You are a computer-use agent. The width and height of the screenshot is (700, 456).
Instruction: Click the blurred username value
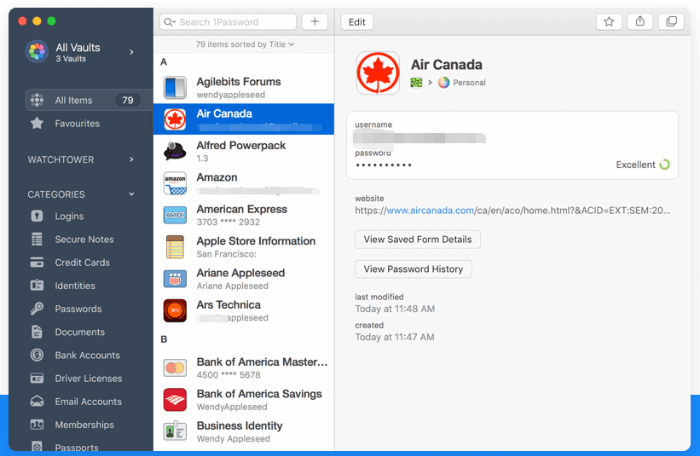[419, 138]
